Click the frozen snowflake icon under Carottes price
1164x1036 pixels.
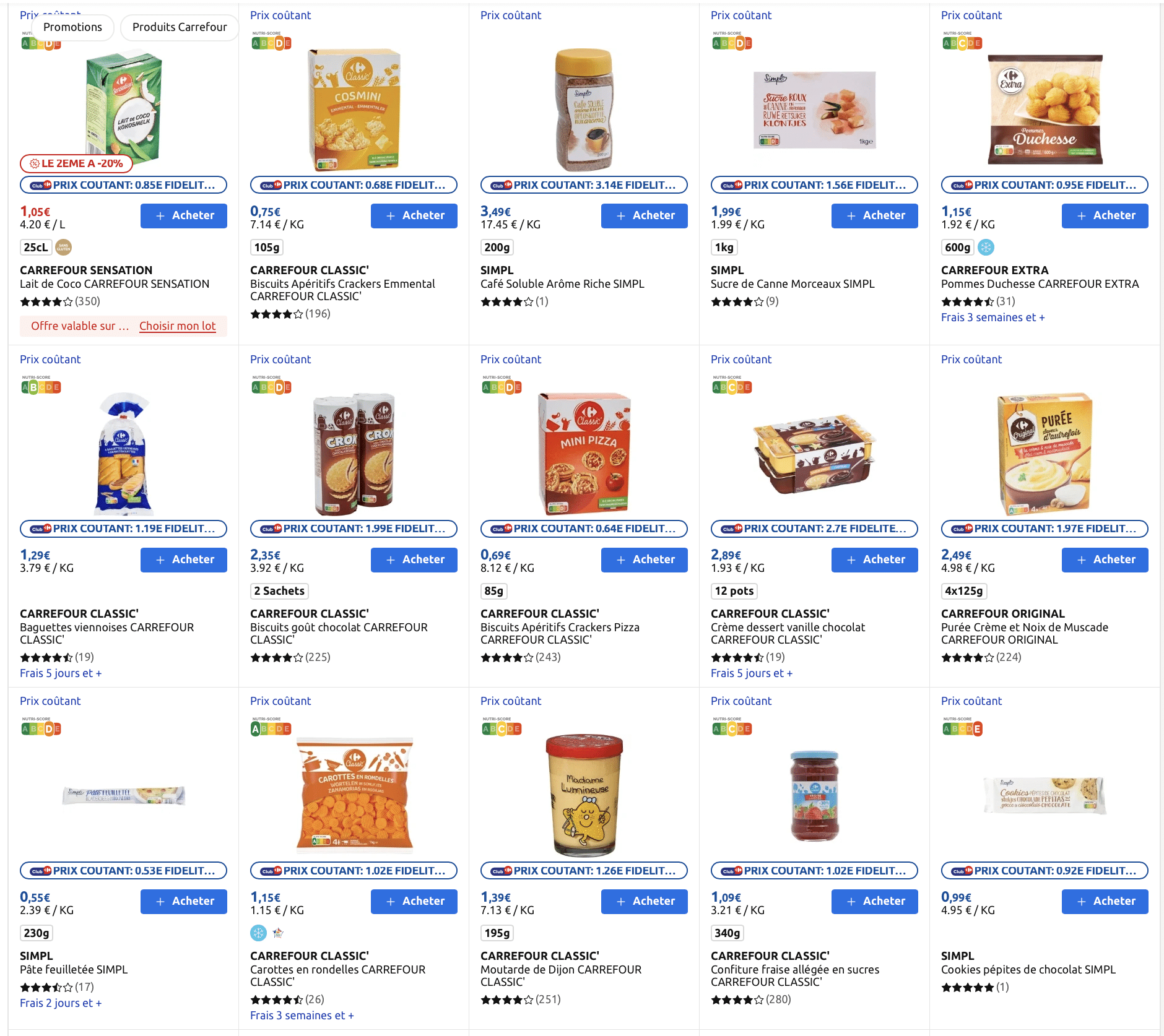click(x=258, y=933)
